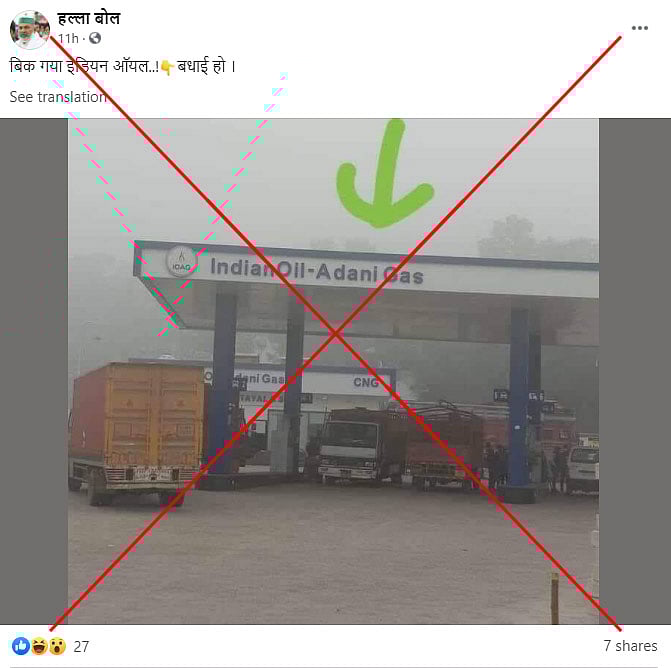Click the white van at photo's right edge
Image resolution: width=671 pixels, height=668 pixels.
[583, 469]
